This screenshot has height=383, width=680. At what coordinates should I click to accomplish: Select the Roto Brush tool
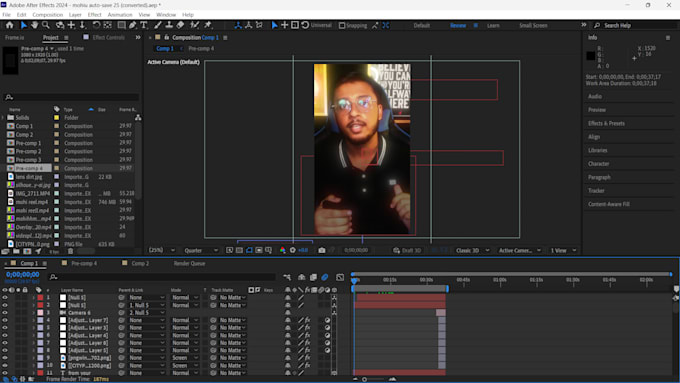pos(195,26)
